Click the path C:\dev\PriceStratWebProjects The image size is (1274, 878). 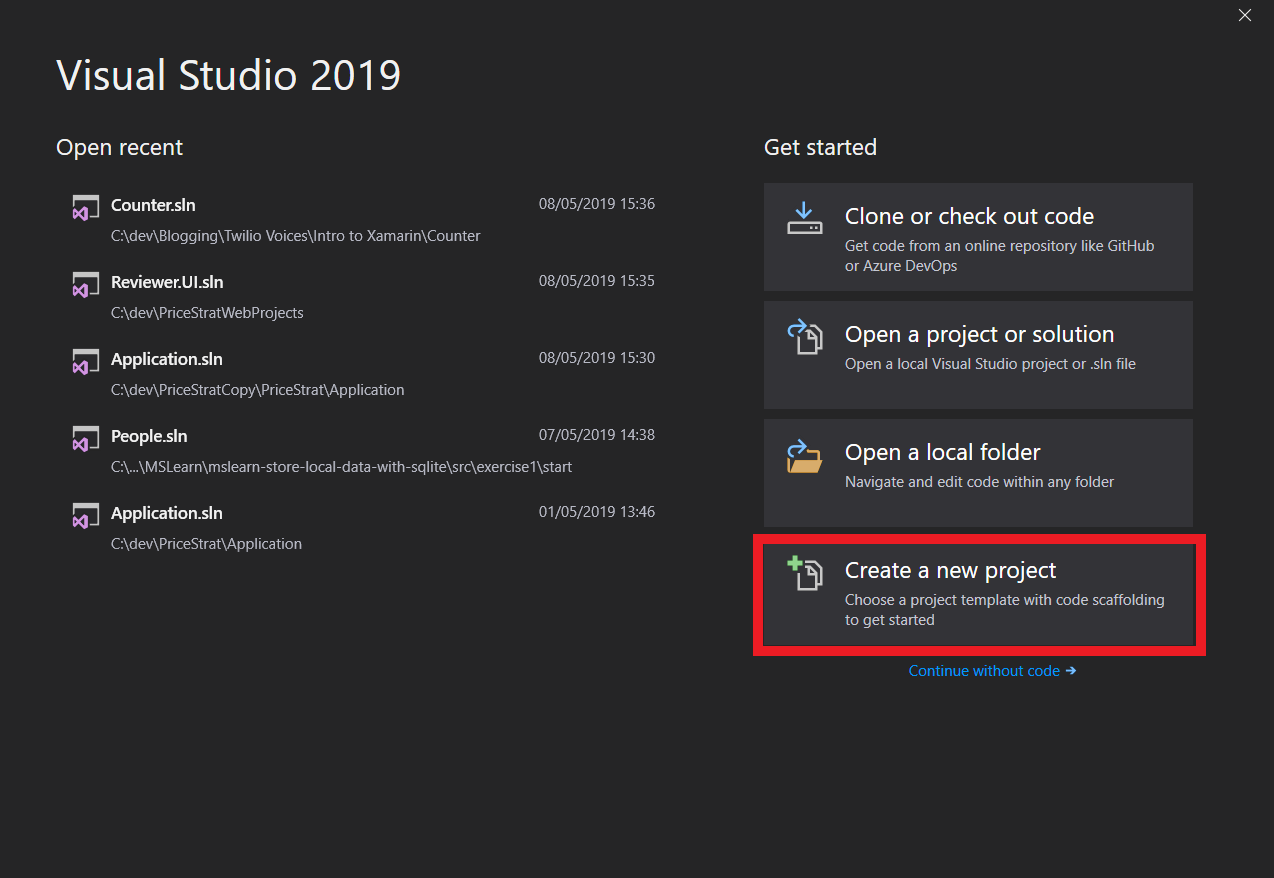pyautogui.click(x=207, y=313)
